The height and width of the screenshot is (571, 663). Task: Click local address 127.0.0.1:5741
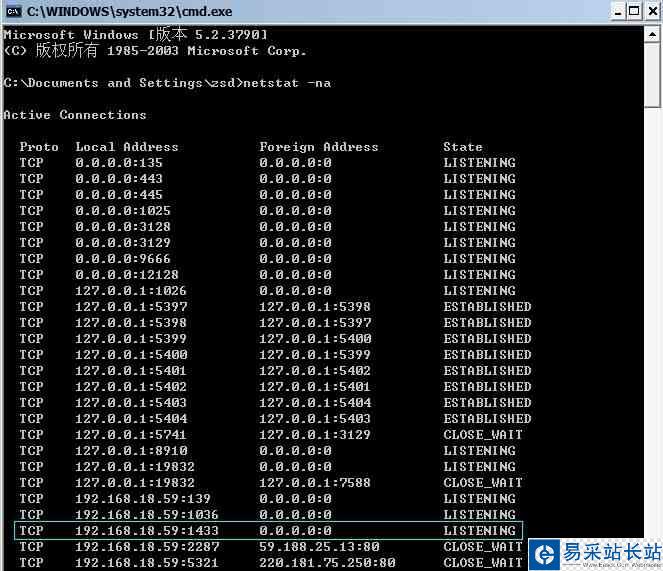[131, 435]
